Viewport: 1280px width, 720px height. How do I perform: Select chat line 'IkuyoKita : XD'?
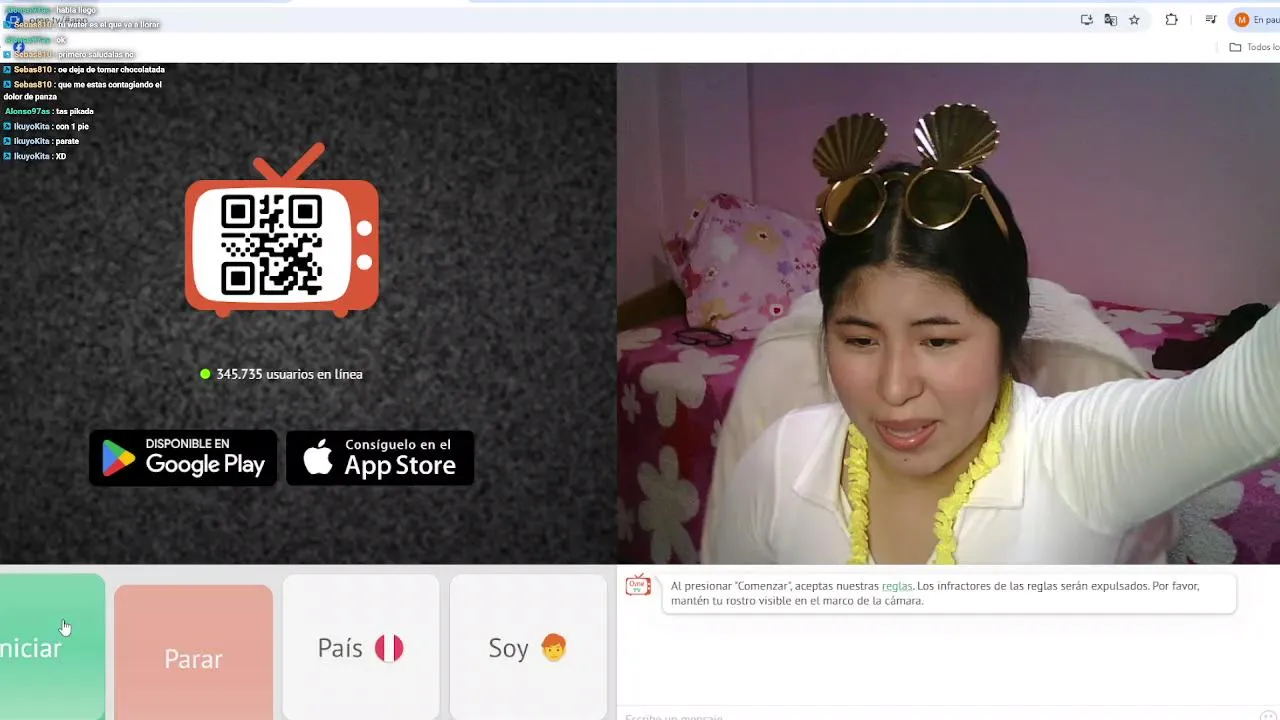(x=35, y=157)
